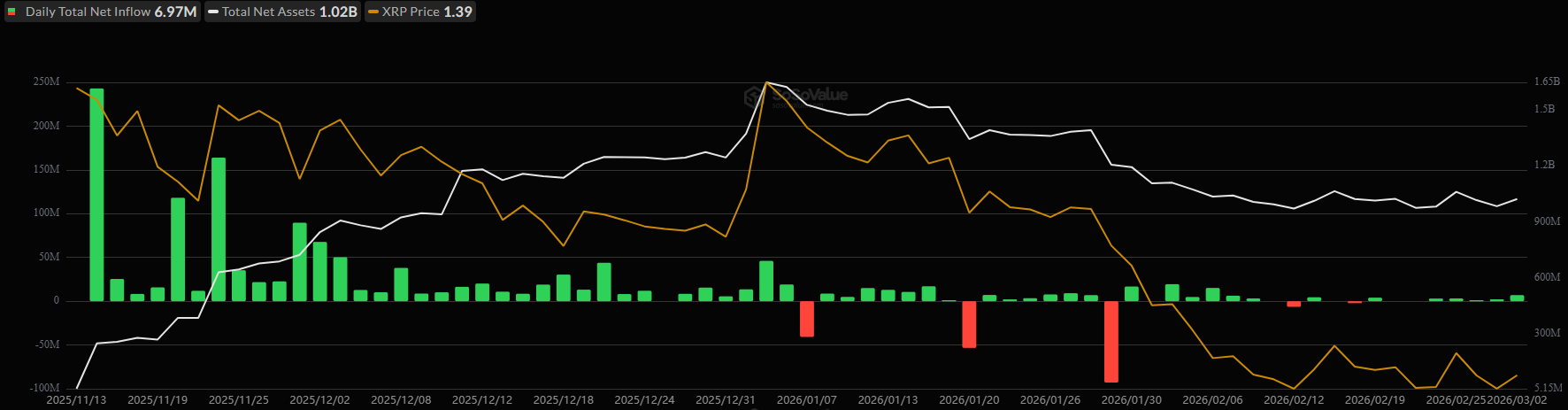This screenshot has width=1568, height=410.
Task: Click the 2025/12/08 date label
Action: click(x=401, y=400)
